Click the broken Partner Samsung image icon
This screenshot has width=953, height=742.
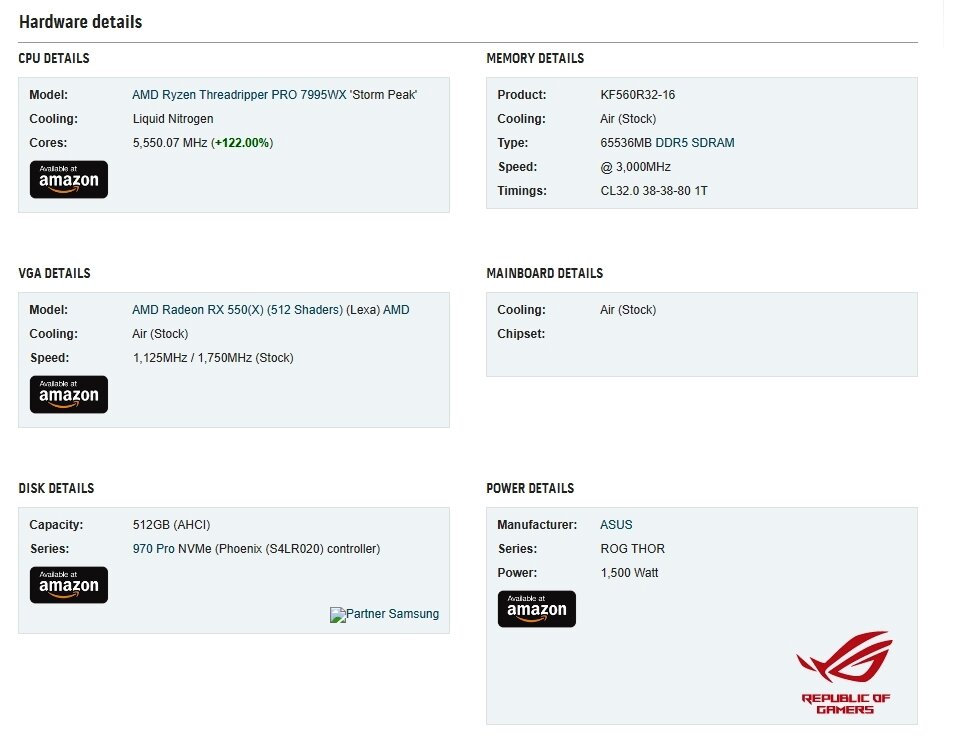coord(337,614)
